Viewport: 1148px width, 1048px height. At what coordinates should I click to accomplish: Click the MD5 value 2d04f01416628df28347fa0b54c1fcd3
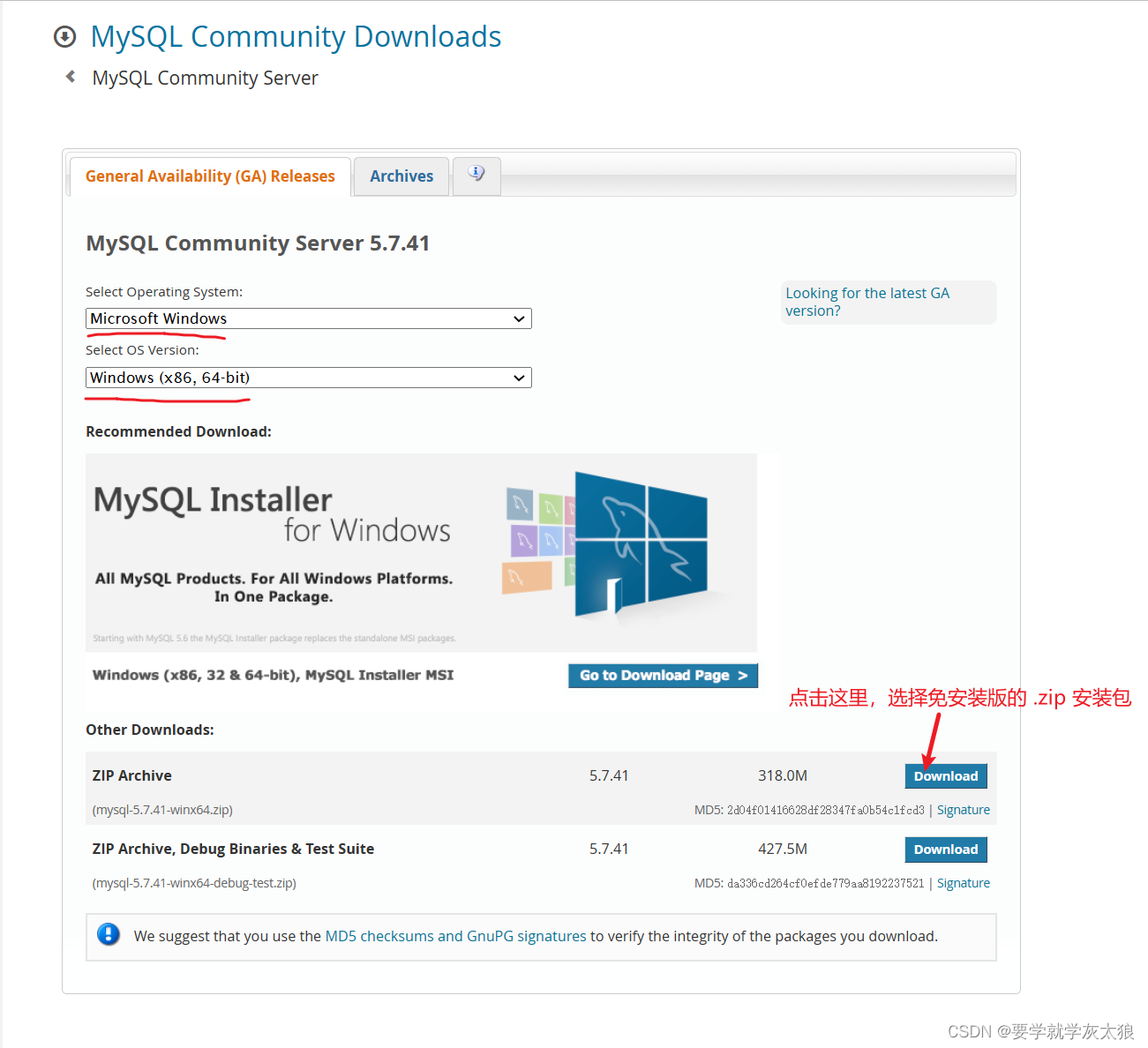pos(826,810)
